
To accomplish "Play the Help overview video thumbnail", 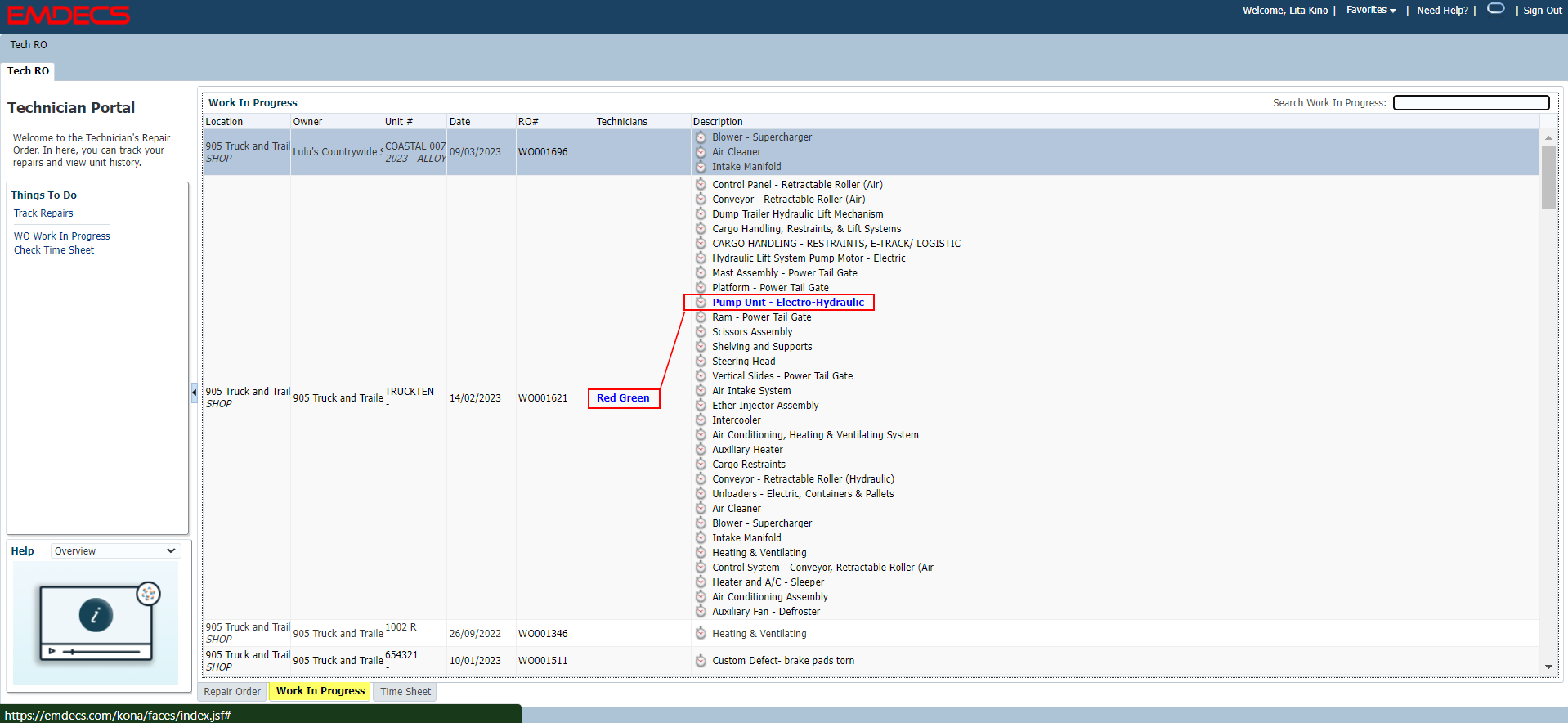I will point(96,622).
